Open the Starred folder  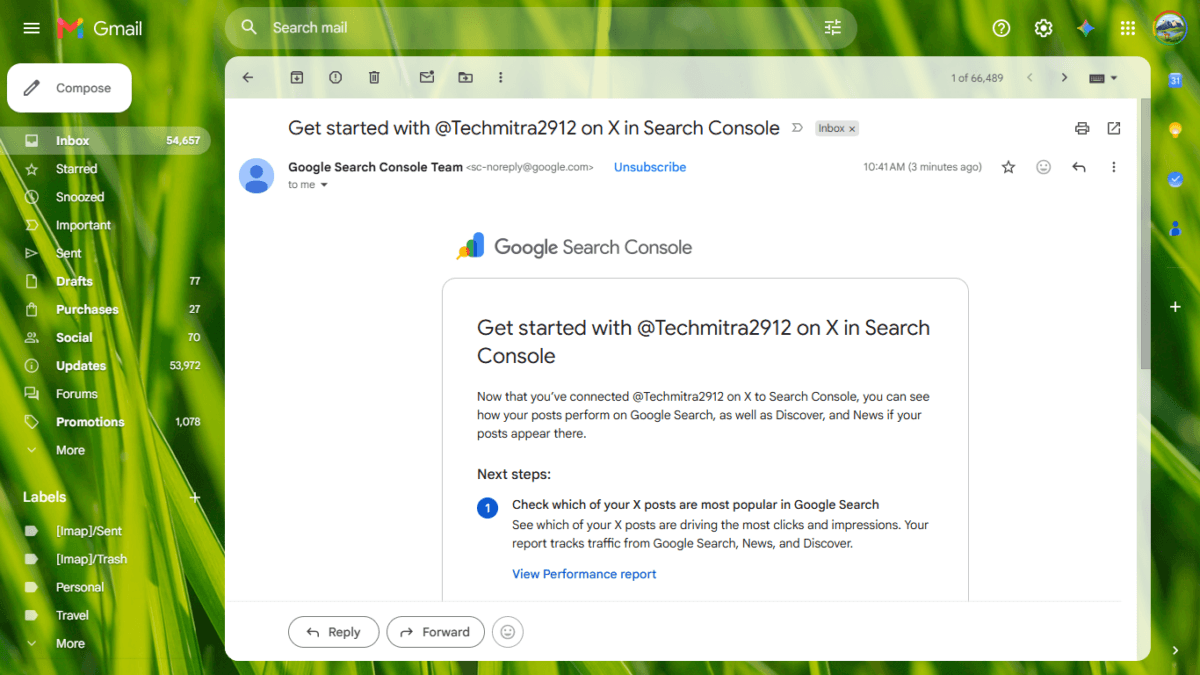[105, 169]
